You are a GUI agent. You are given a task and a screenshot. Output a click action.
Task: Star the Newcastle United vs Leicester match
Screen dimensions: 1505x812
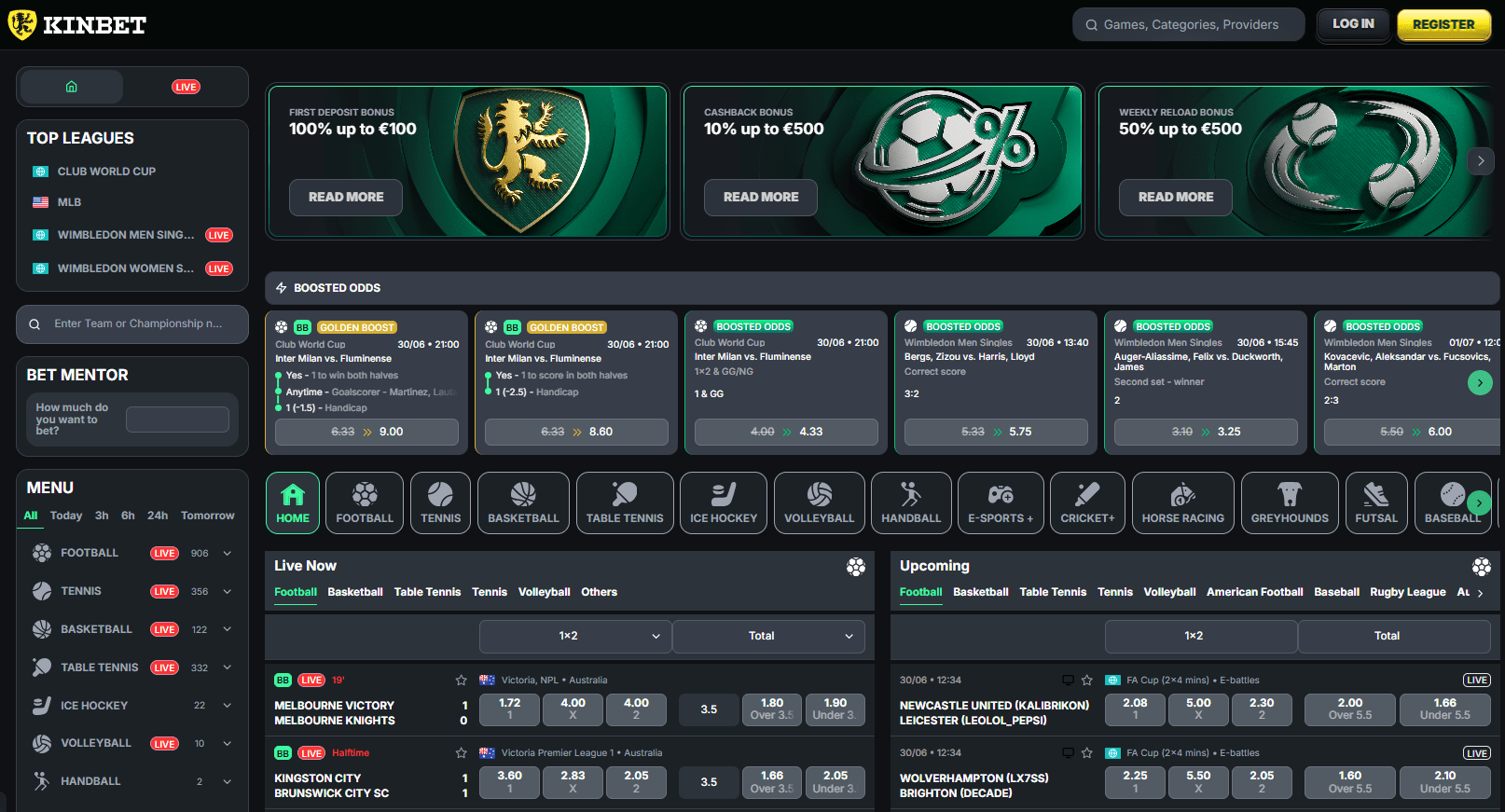pos(1086,681)
